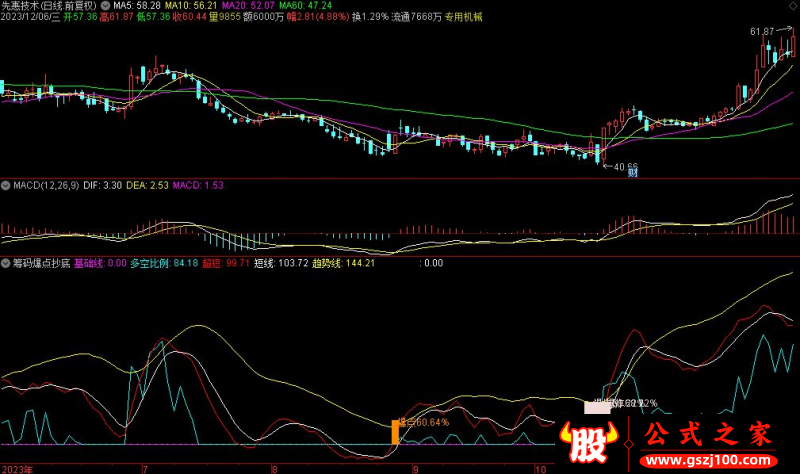This screenshot has width=800, height=474.
Task: Click the 61.87 high price marker
Action: point(763,32)
